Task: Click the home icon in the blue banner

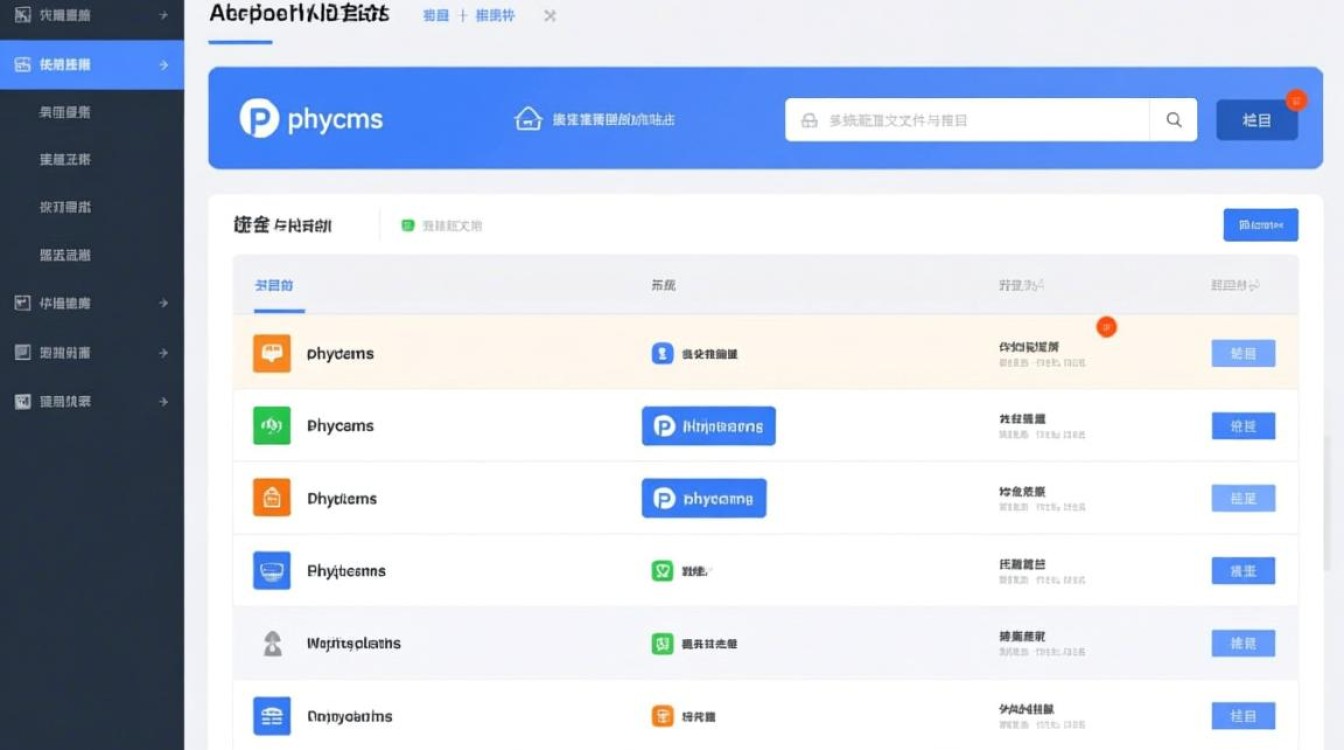Action: (x=528, y=119)
